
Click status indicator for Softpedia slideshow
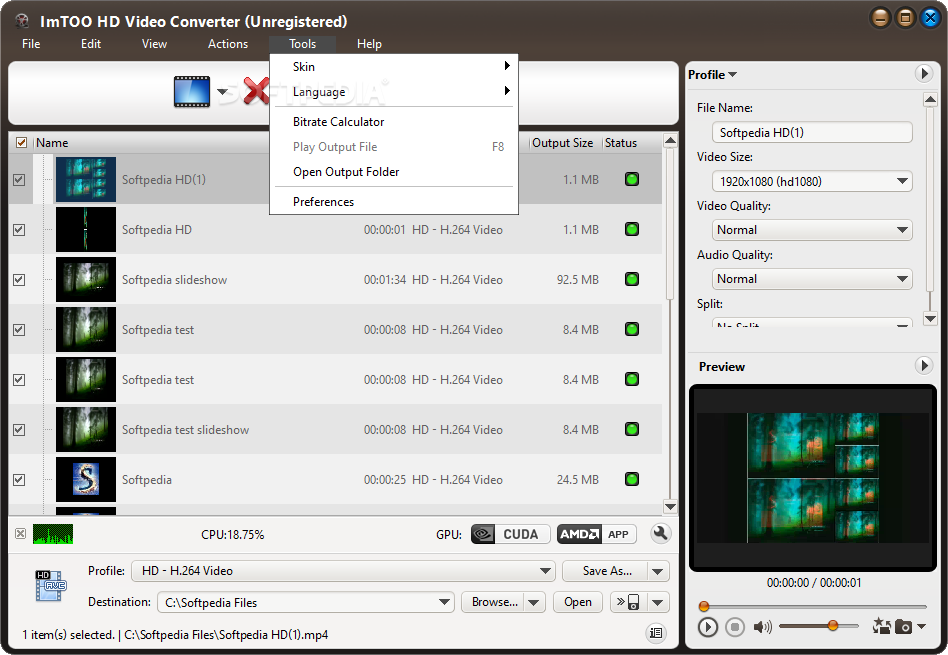click(x=632, y=279)
